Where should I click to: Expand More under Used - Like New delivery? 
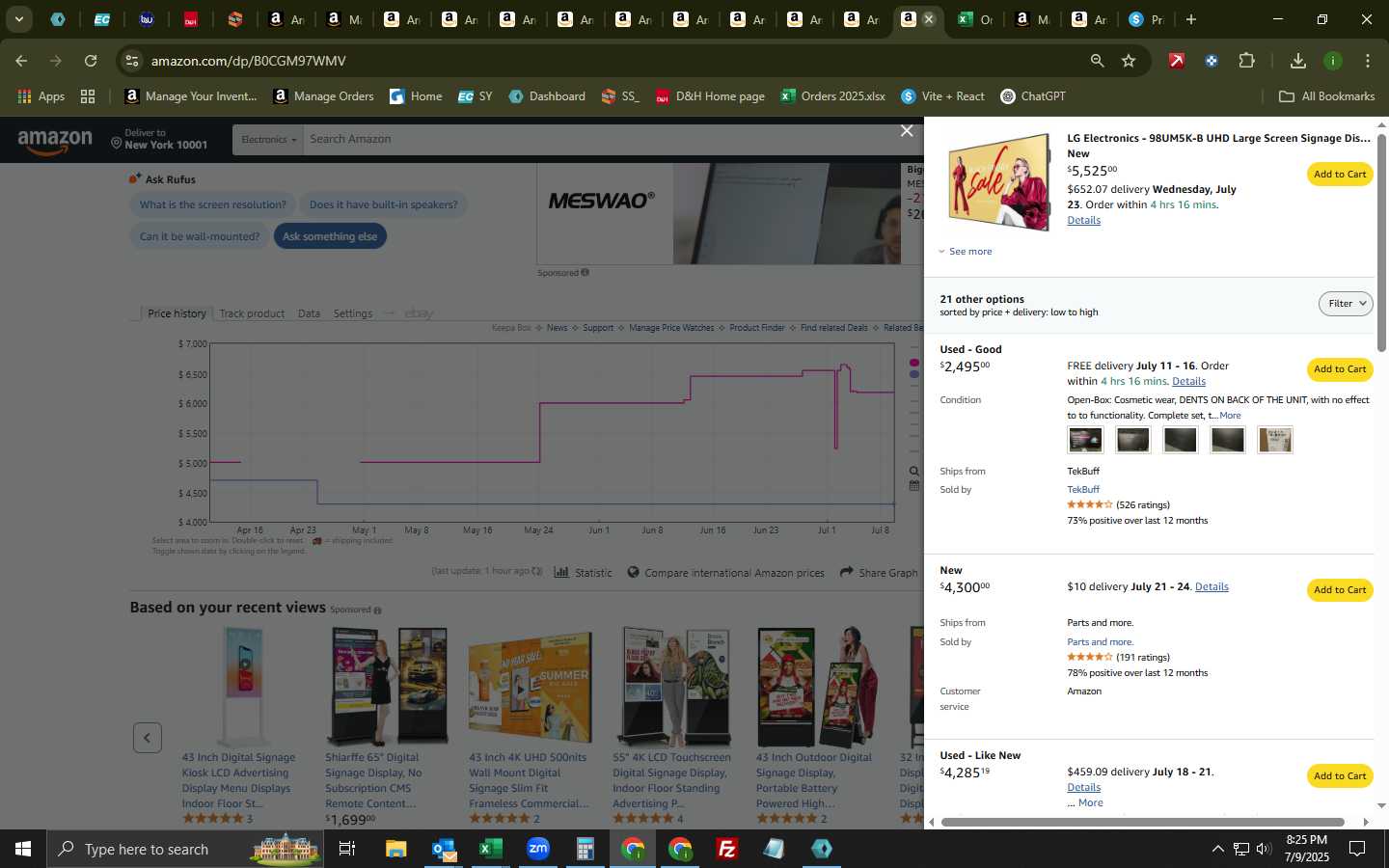1090,803
